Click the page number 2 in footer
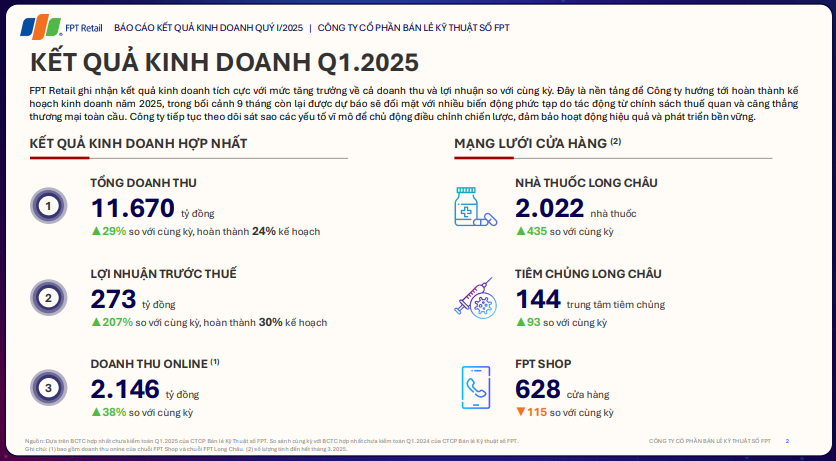This screenshot has height=461, width=836. (x=787, y=441)
